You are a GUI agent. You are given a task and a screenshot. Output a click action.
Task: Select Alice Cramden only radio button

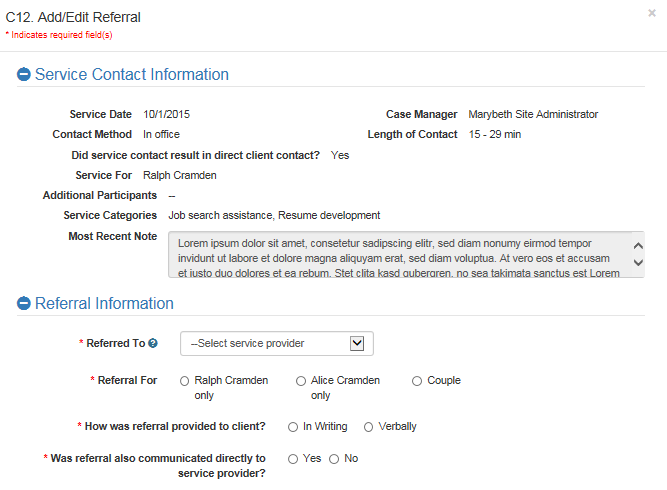301,381
